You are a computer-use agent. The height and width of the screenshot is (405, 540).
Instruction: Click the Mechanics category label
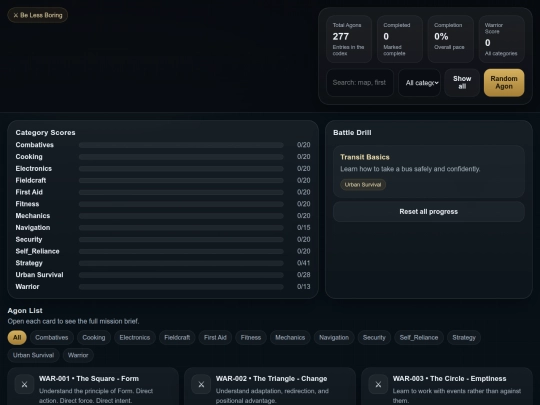click(33, 216)
